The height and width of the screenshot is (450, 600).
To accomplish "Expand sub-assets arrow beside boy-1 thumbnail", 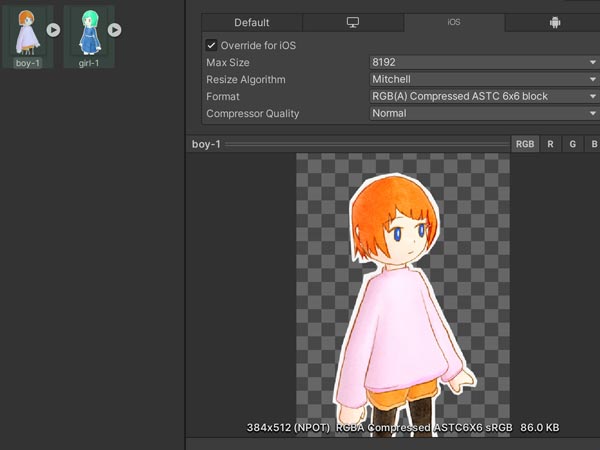I will point(53,30).
